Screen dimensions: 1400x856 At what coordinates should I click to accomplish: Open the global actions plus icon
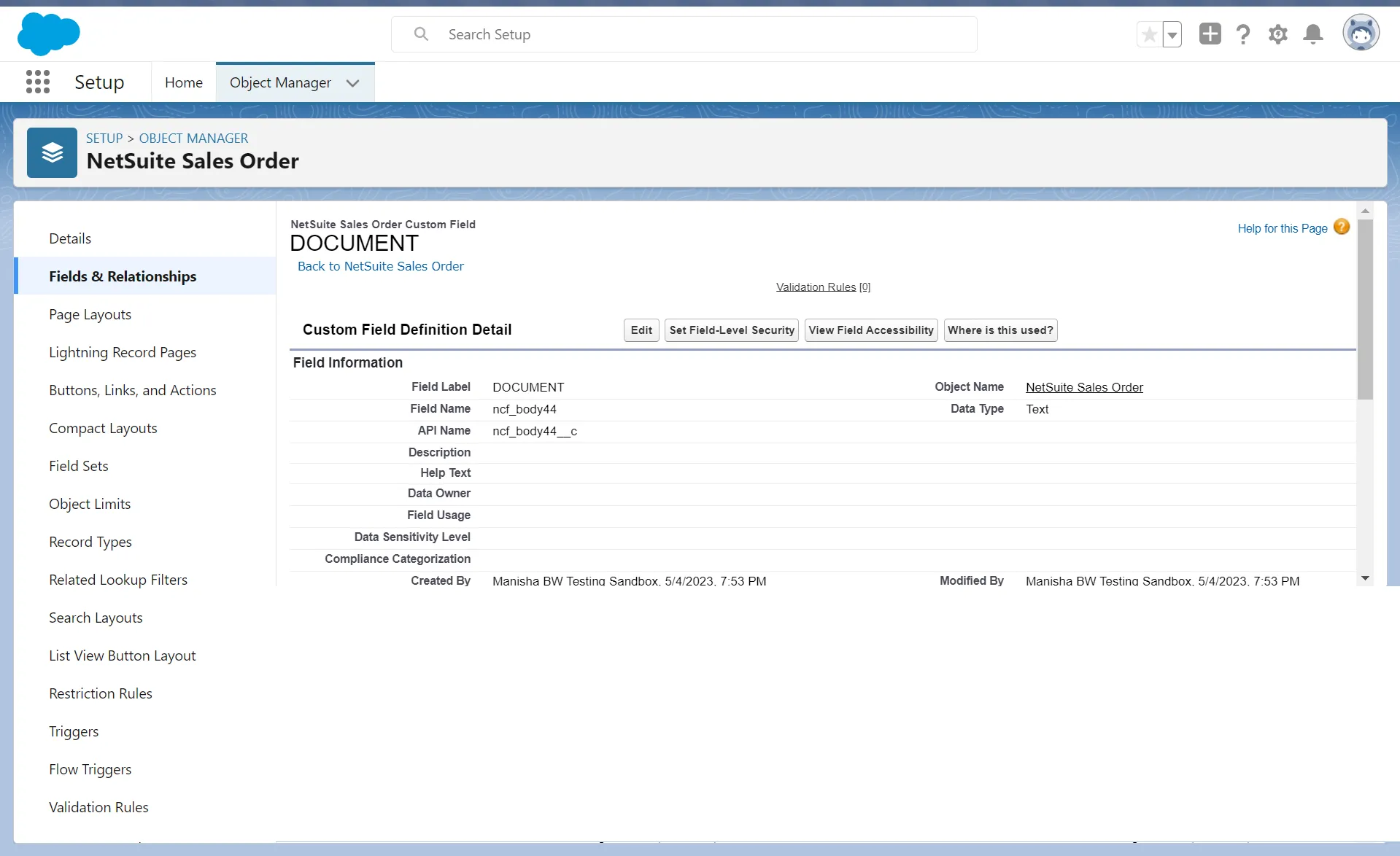coord(1210,34)
